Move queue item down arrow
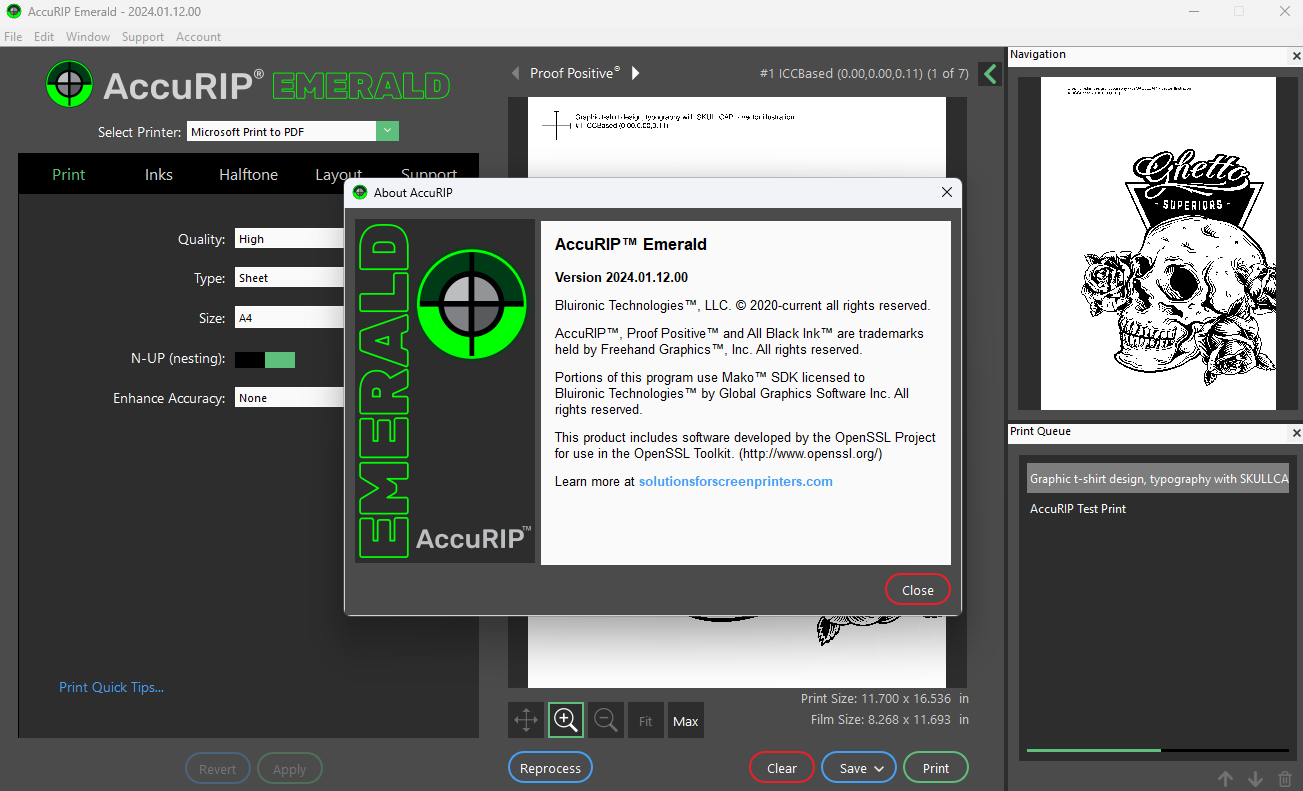Viewport: 1303px width, 791px height. tap(1255, 779)
